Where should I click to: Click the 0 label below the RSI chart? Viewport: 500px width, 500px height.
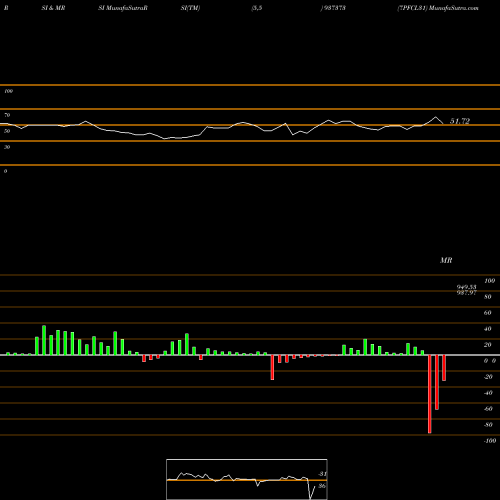5,171
